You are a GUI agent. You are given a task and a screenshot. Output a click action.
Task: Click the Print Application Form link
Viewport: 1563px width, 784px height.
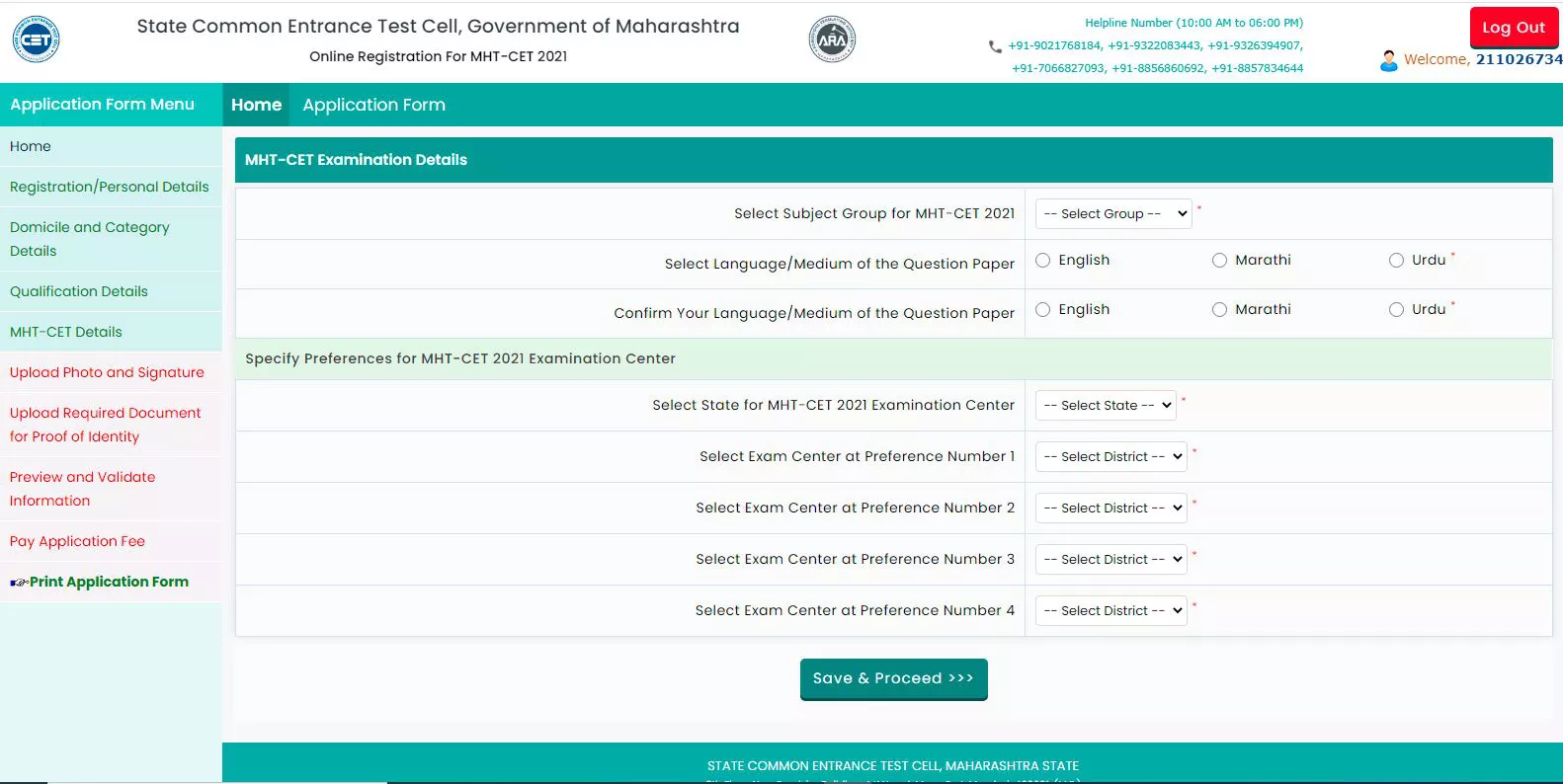click(x=109, y=582)
